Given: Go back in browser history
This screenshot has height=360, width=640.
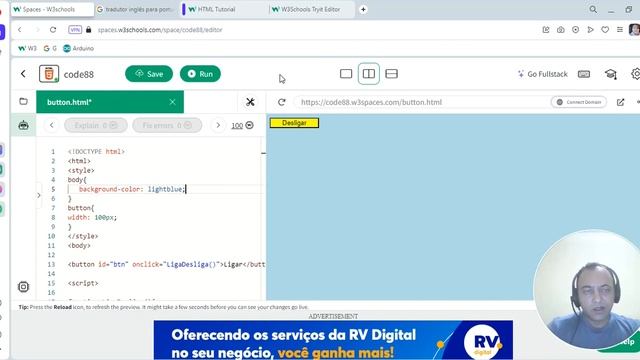Looking at the screenshot, I should tap(20, 30).
